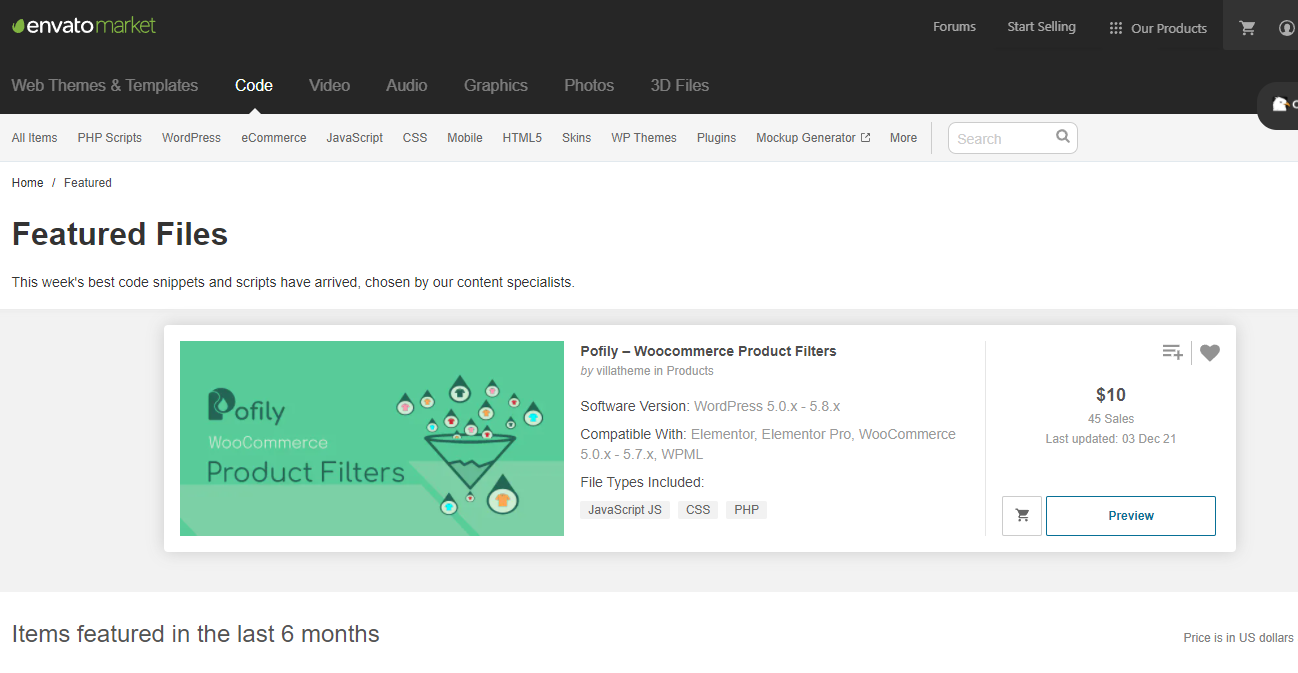Add Pofily to collection icon
The image size is (1298, 673).
pos(1173,352)
